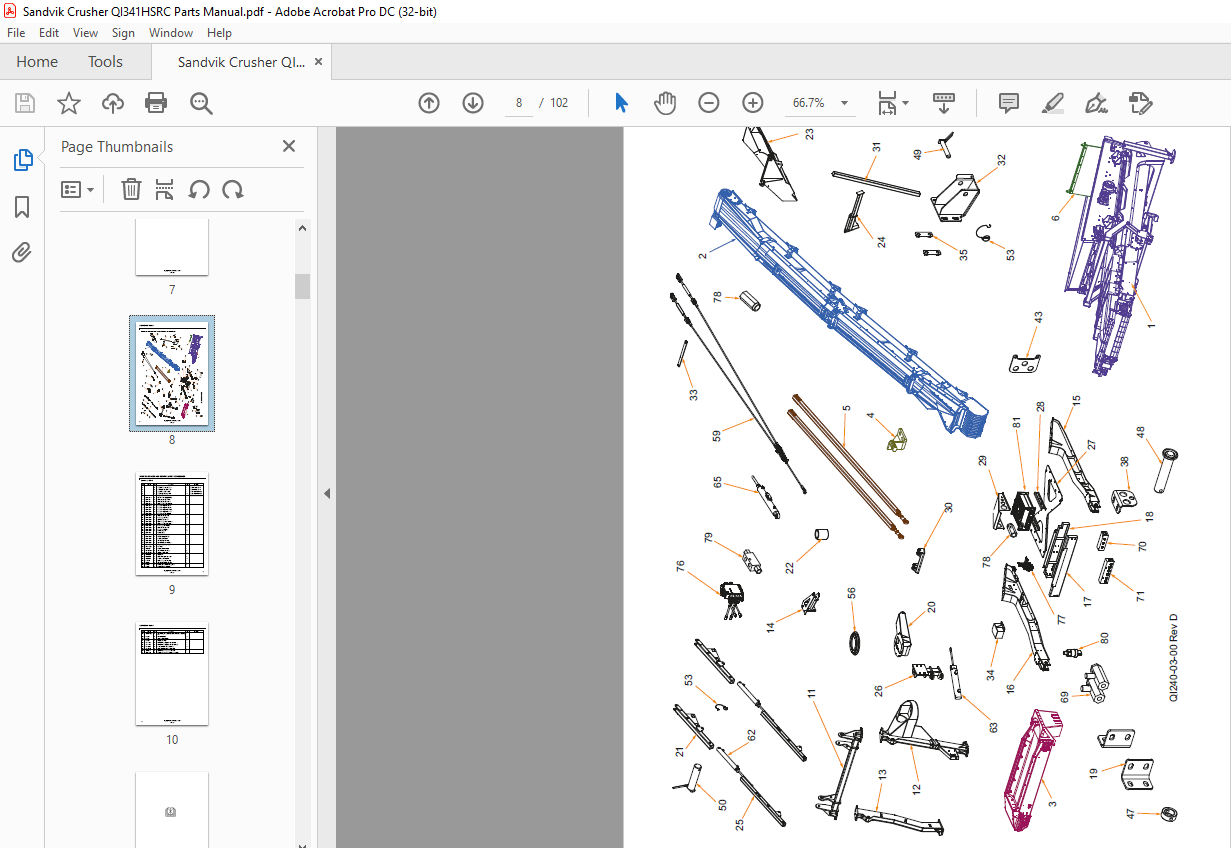Viewport: 1231px width, 848px height.
Task: Open the sign document tool
Action: (x=1096, y=103)
